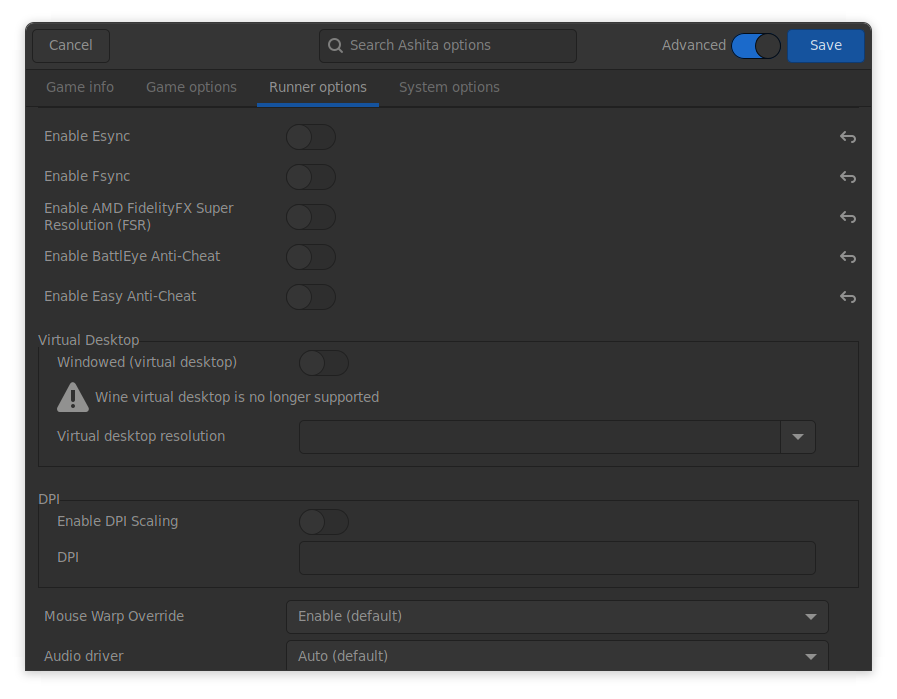This screenshot has width=897, height=699.
Task: Click the virtual desktop warning triangle
Action: (x=72, y=397)
